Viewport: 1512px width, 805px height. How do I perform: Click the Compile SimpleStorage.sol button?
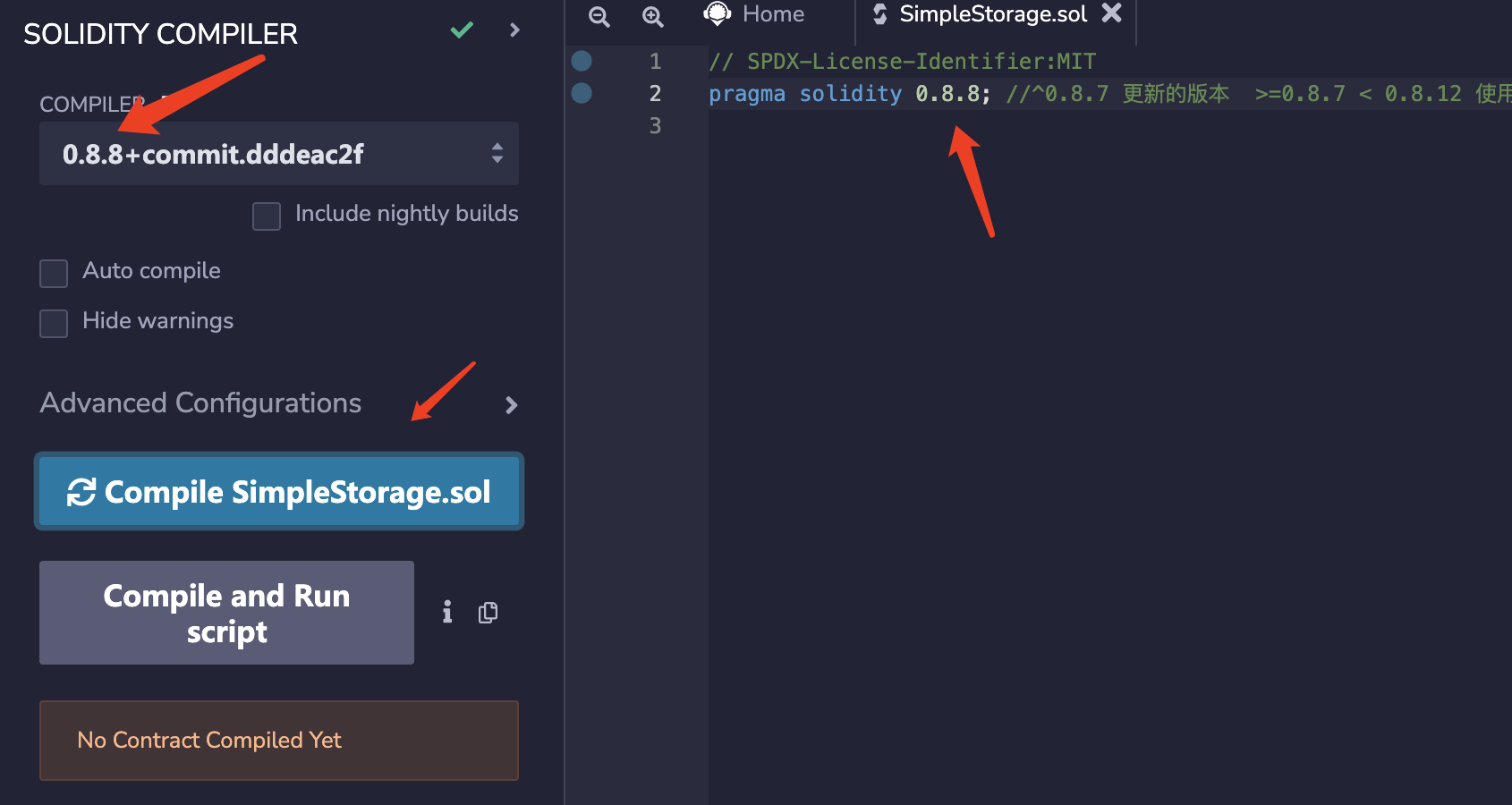279,492
